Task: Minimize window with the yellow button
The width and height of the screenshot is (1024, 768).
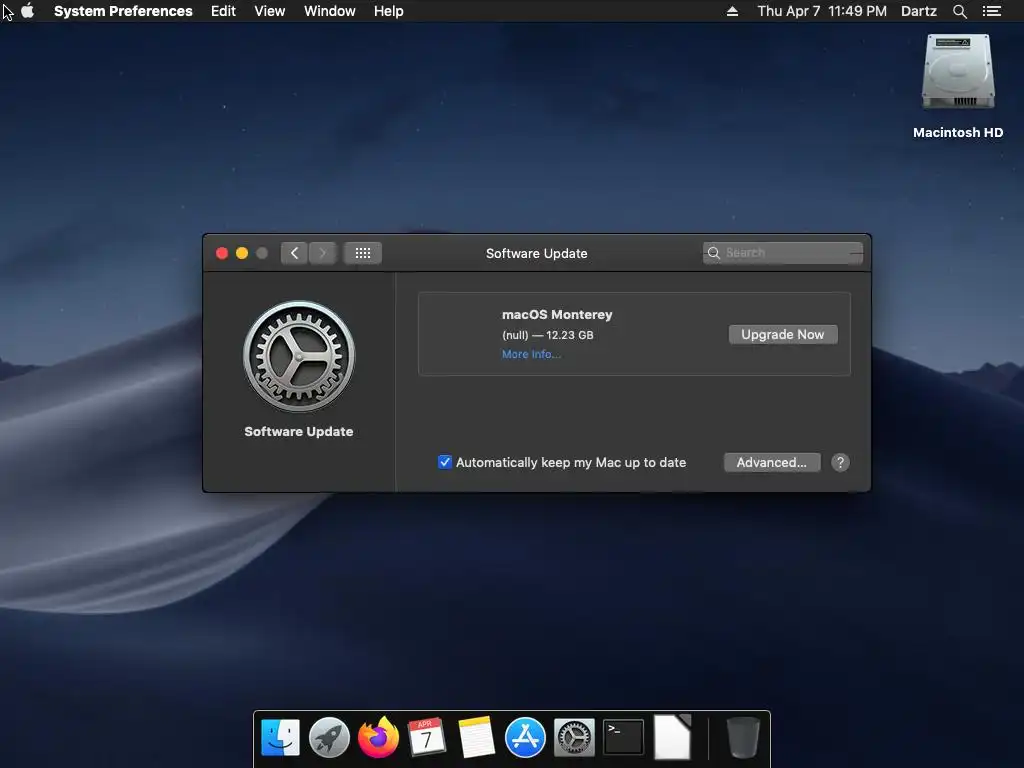Action: (x=242, y=253)
